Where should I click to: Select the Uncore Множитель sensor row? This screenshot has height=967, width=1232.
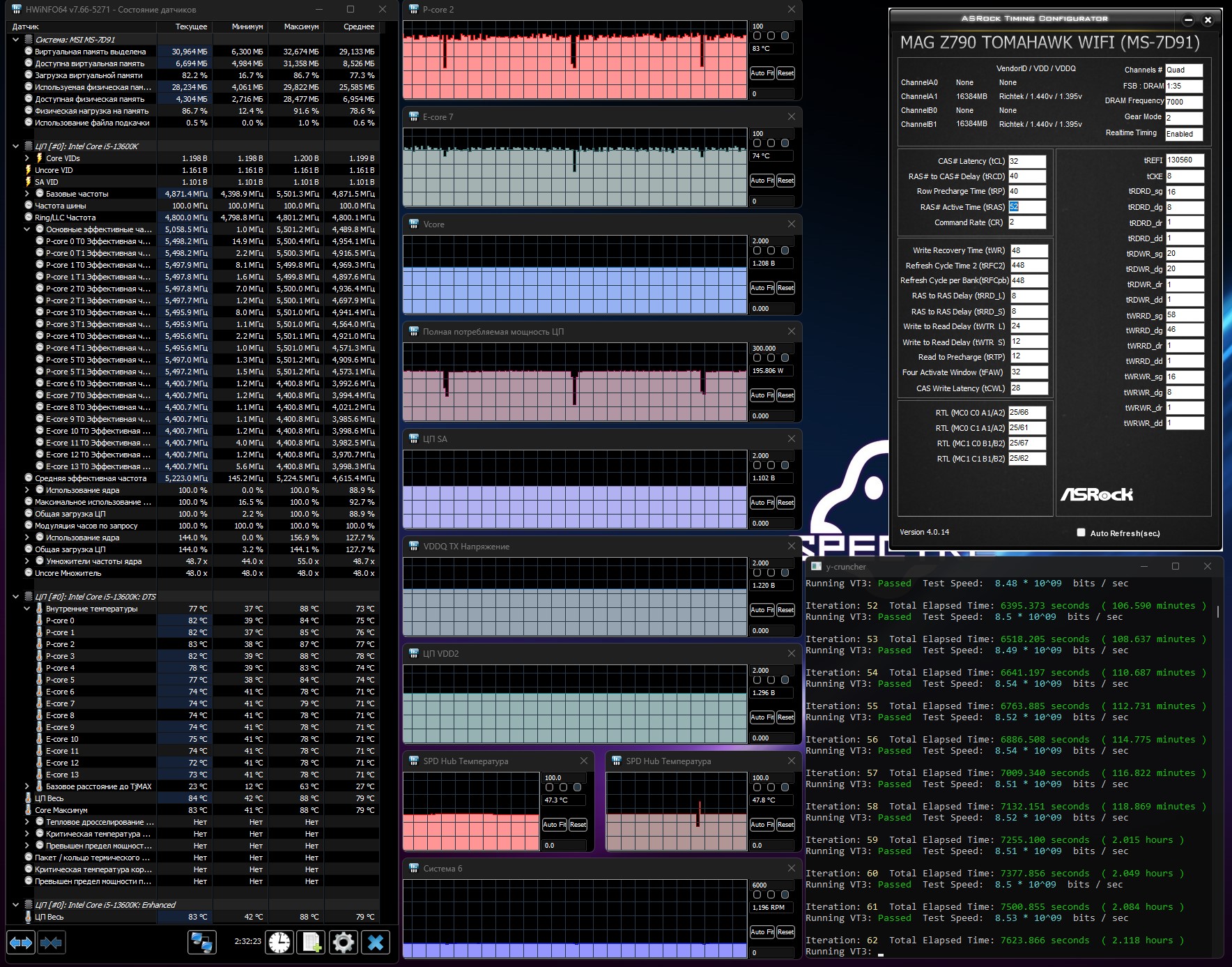tap(194, 573)
